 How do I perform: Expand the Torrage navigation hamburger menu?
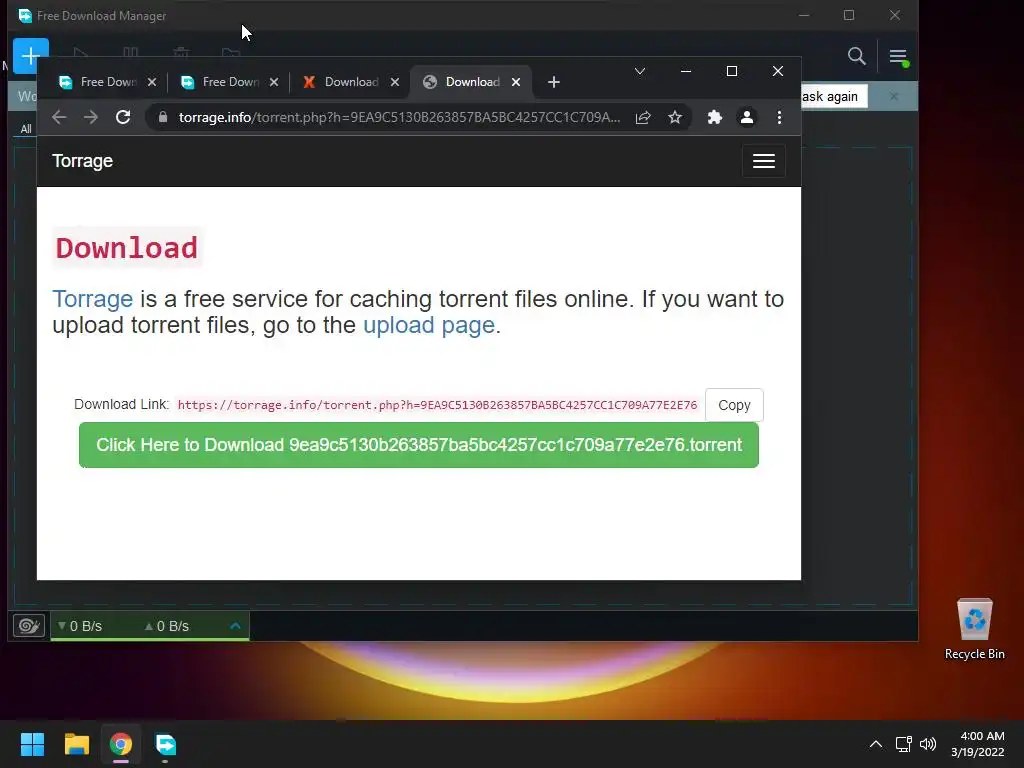(763, 161)
